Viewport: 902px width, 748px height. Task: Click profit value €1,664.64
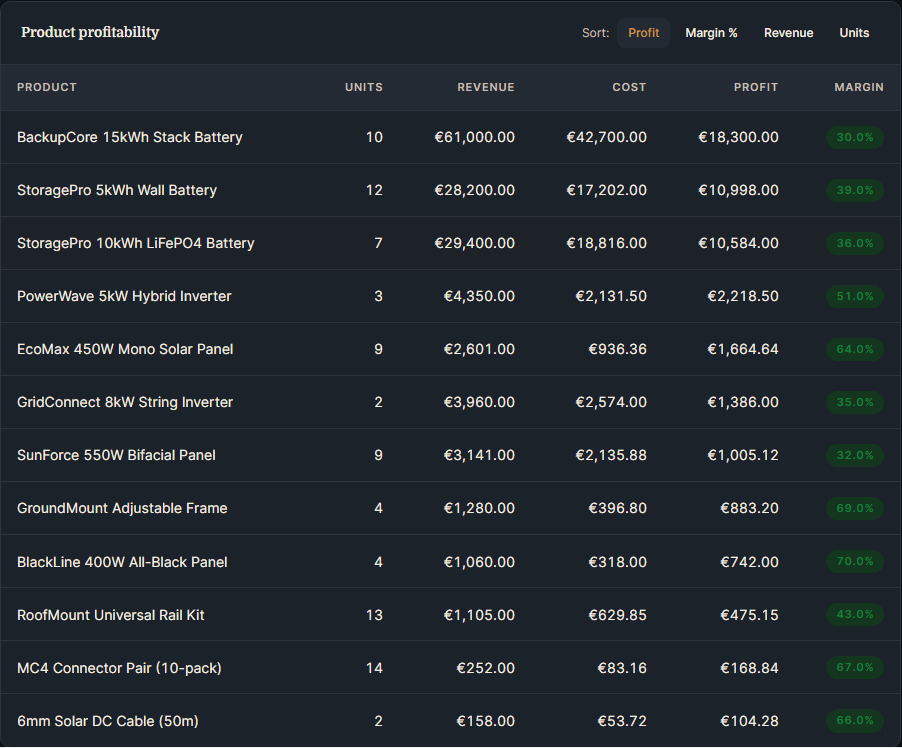click(743, 349)
